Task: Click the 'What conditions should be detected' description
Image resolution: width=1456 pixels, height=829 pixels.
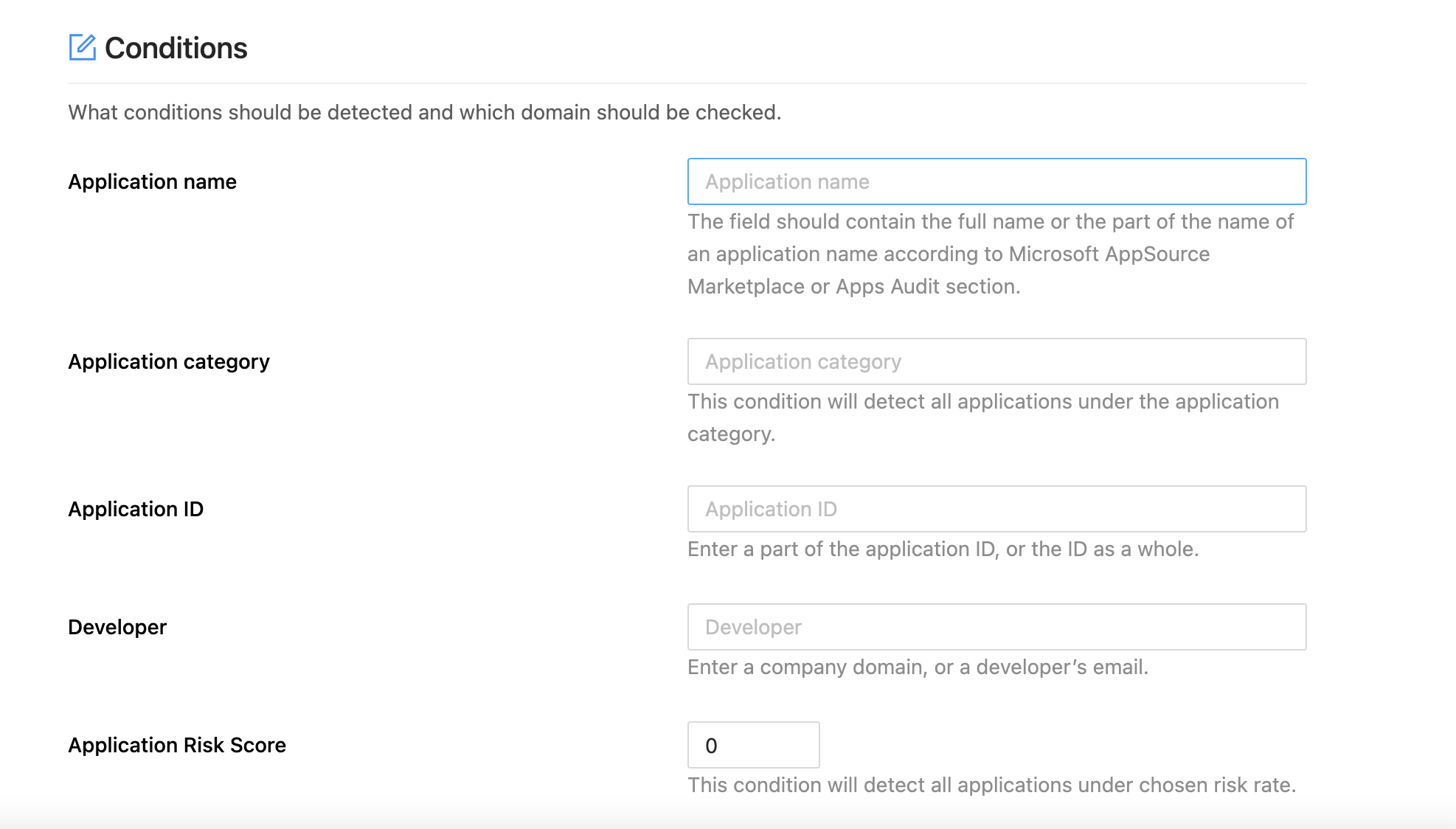Action: click(424, 112)
